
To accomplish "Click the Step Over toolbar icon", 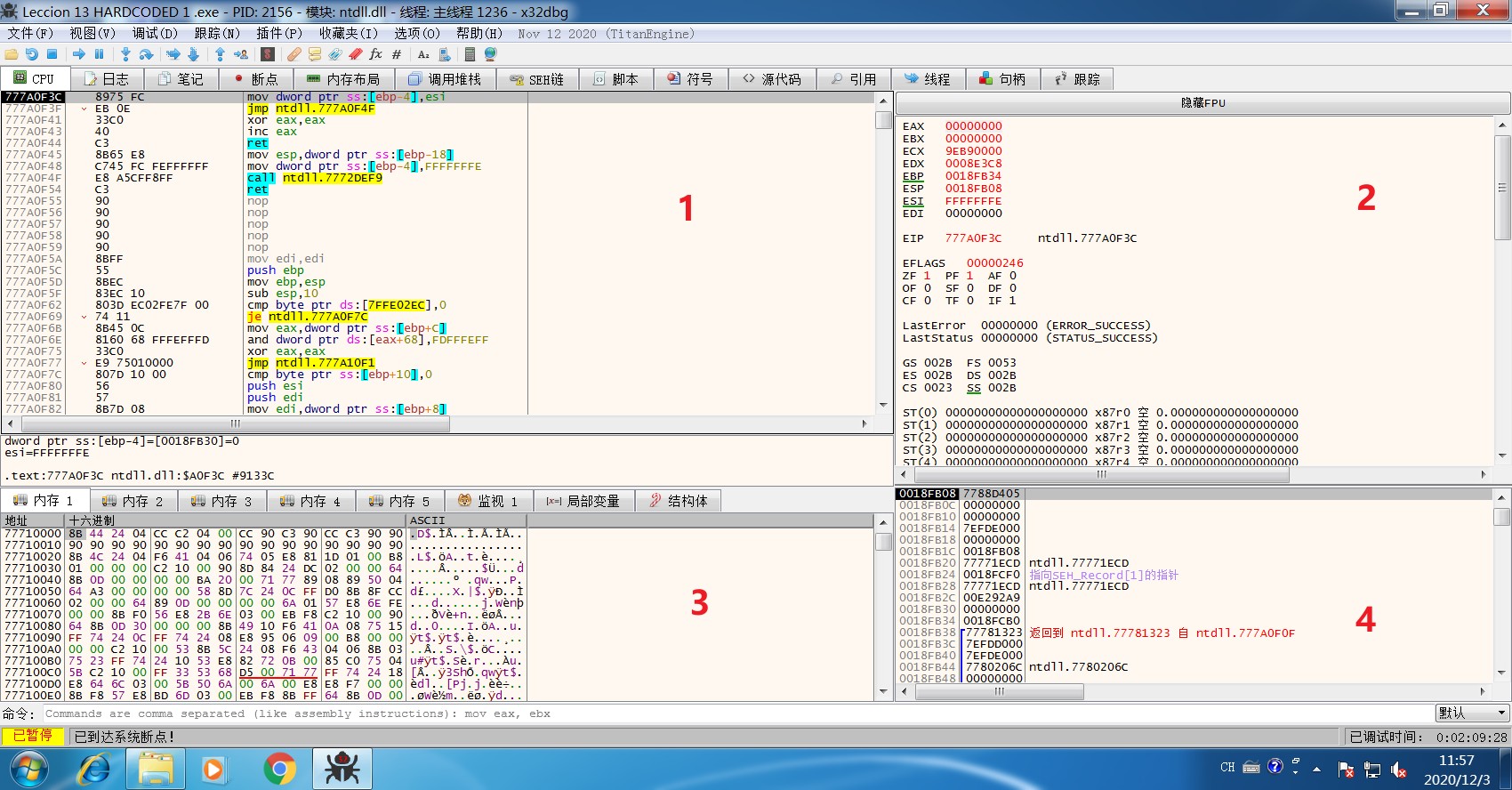I will (x=146, y=54).
